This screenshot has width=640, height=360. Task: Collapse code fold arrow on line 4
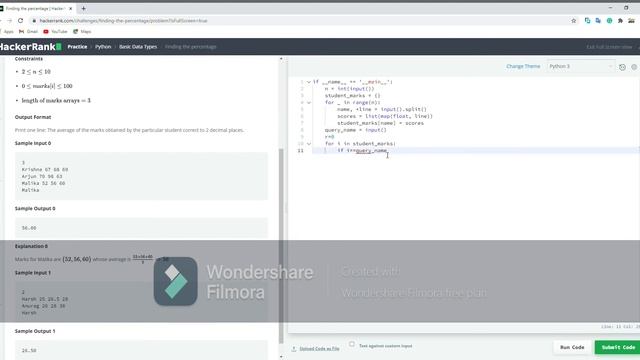(309, 102)
